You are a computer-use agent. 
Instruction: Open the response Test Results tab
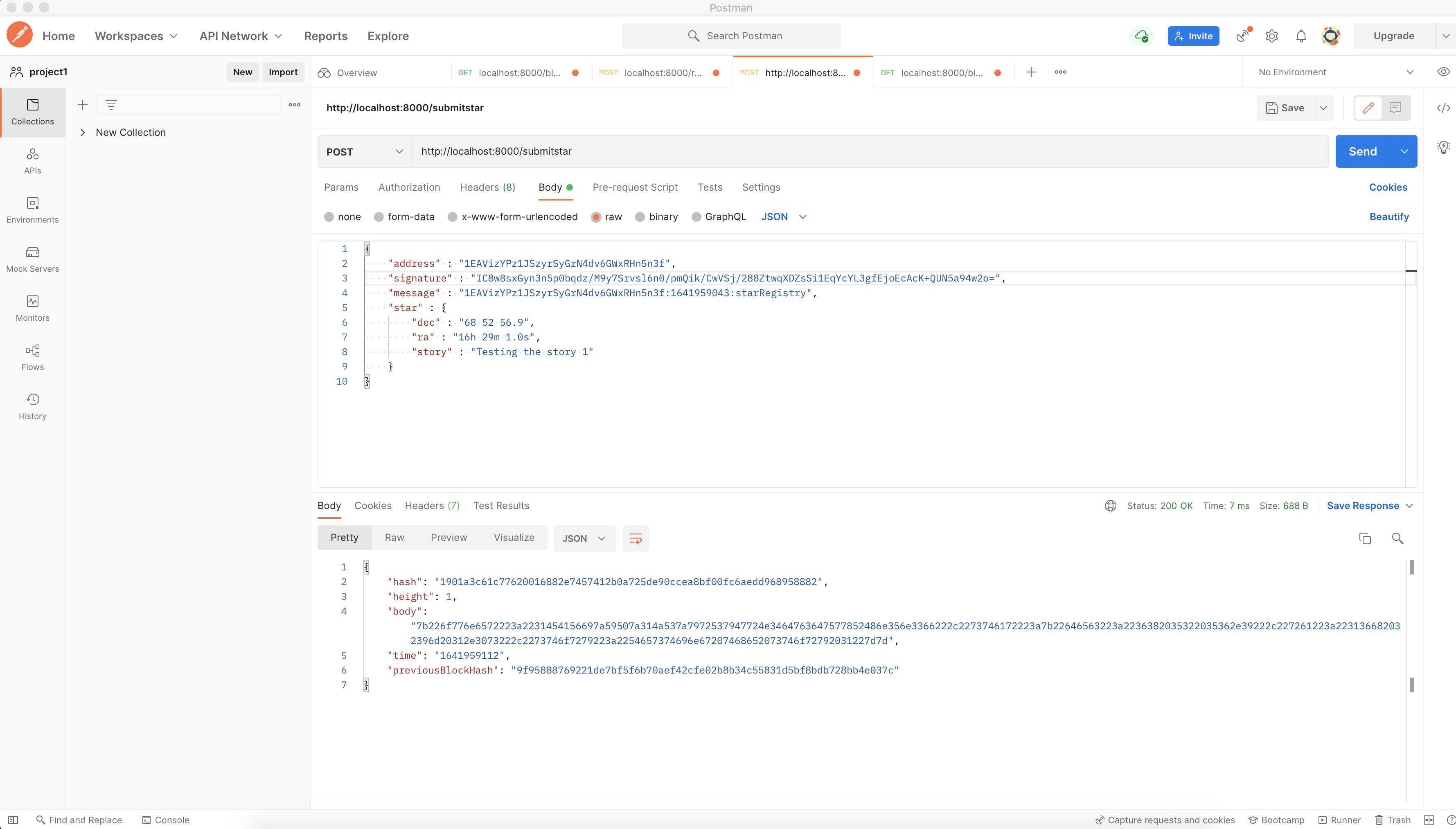501,506
